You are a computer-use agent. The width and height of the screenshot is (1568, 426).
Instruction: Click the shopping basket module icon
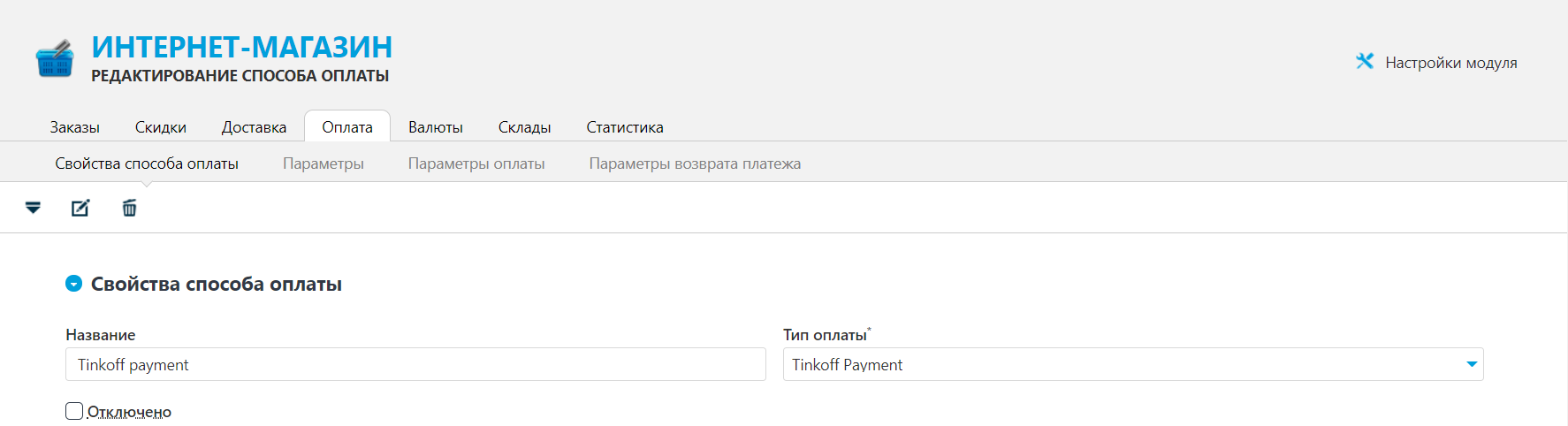[55, 58]
